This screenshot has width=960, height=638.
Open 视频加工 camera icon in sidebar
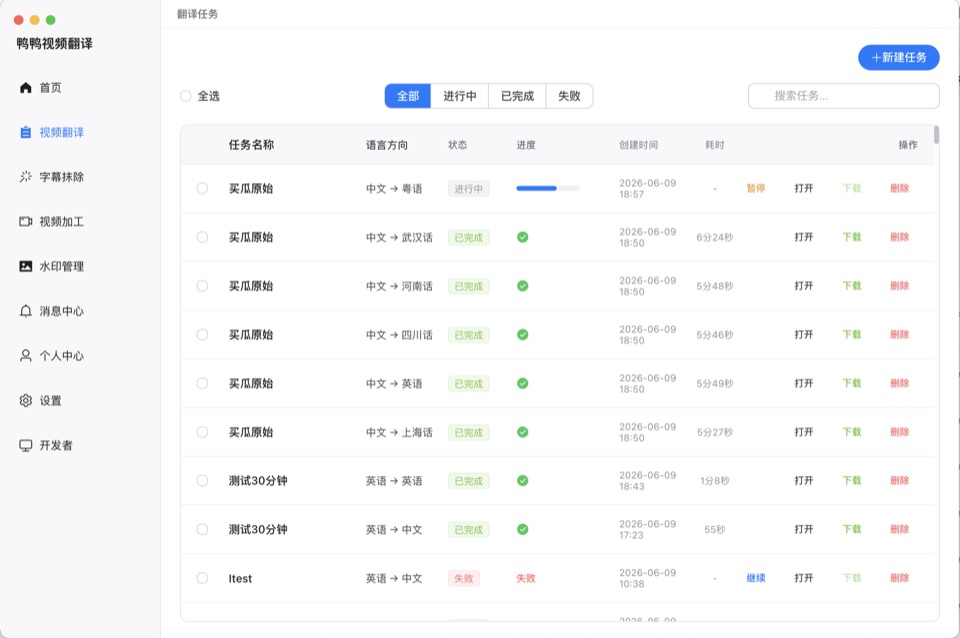tap(26, 222)
